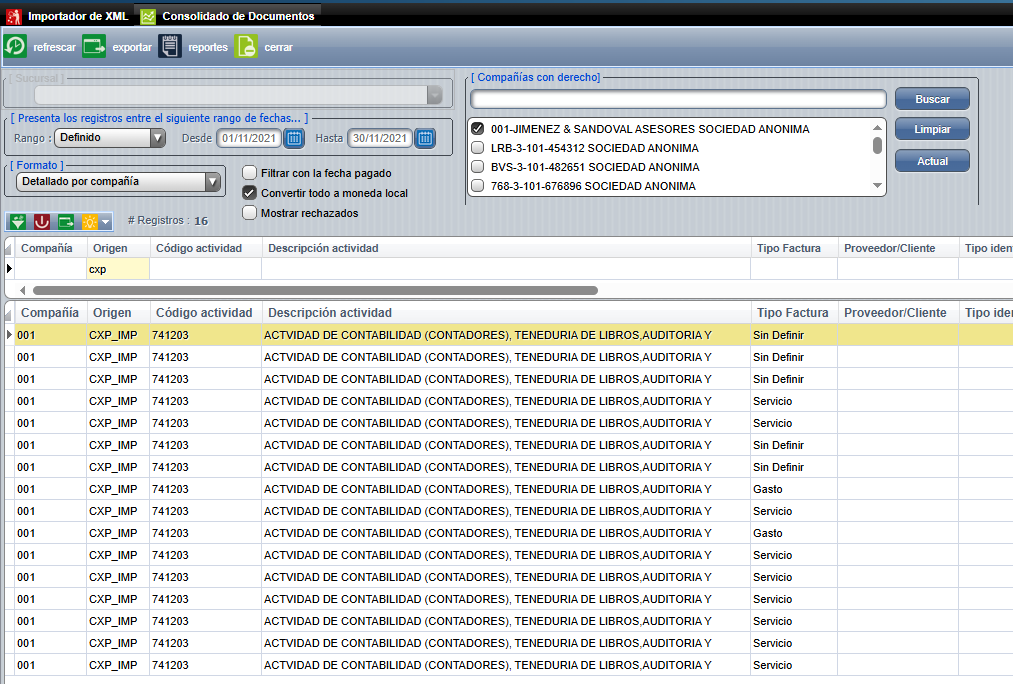Click the green exportar icon in top toolbar
Viewport: 1013px width, 684px height.
(x=94, y=47)
